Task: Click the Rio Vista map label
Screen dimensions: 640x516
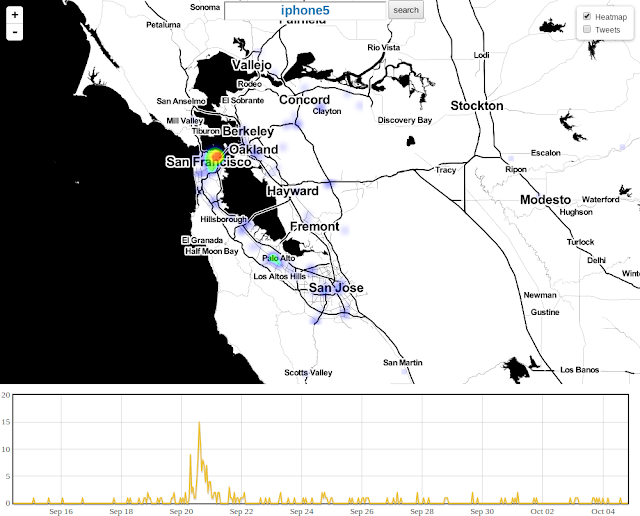Action: tap(384, 47)
